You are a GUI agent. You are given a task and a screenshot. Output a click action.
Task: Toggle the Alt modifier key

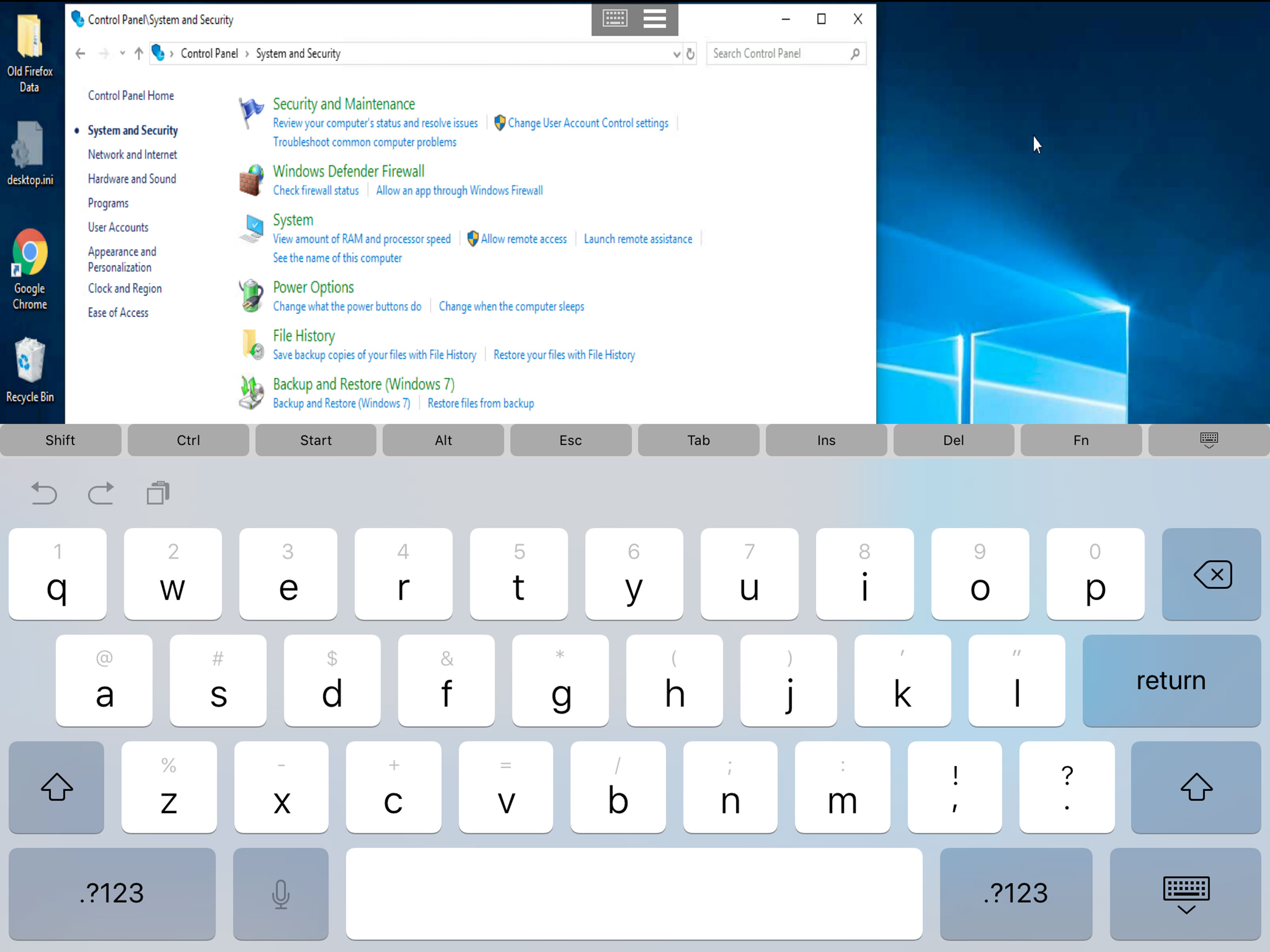[443, 440]
